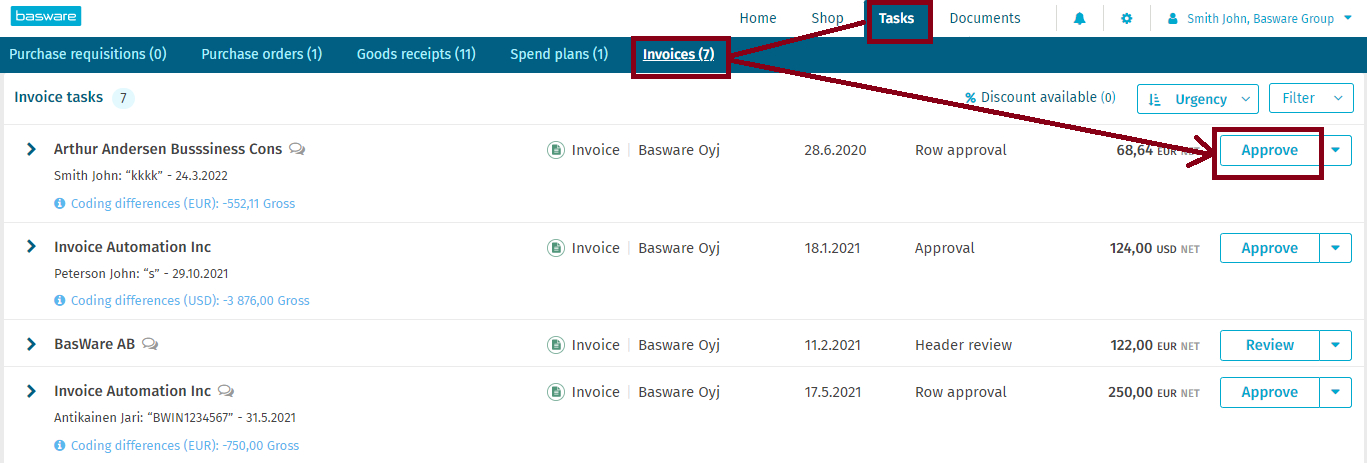Expand the Arthur Andersen Busssiness Cons row

(31, 149)
